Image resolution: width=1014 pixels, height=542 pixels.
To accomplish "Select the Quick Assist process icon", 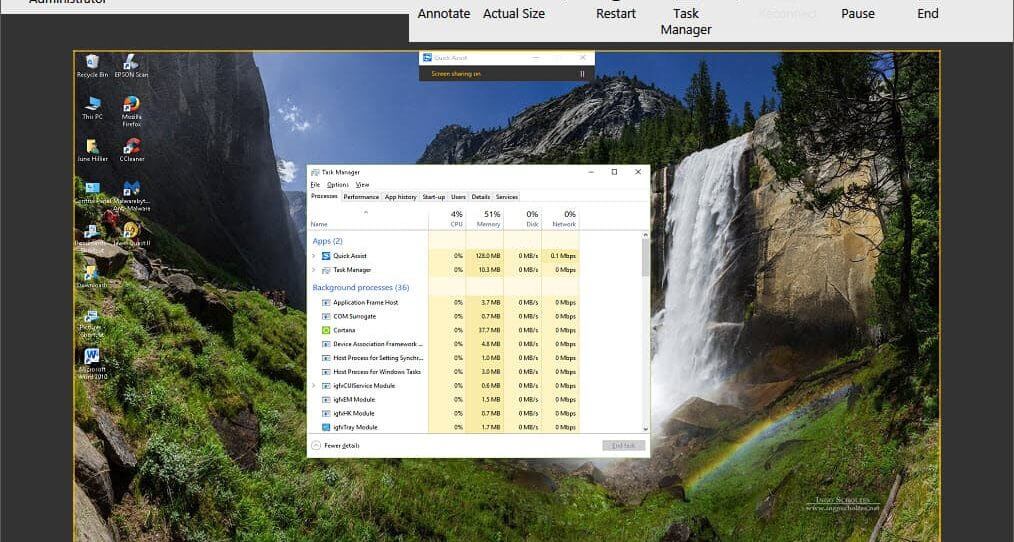I will pyautogui.click(x=326, y=256).
